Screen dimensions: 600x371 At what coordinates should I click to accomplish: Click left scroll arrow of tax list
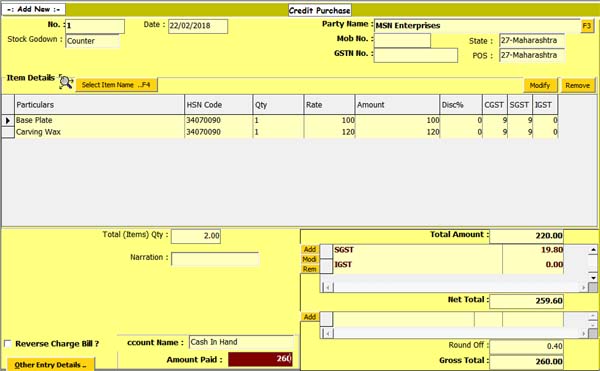click(328, 287)
